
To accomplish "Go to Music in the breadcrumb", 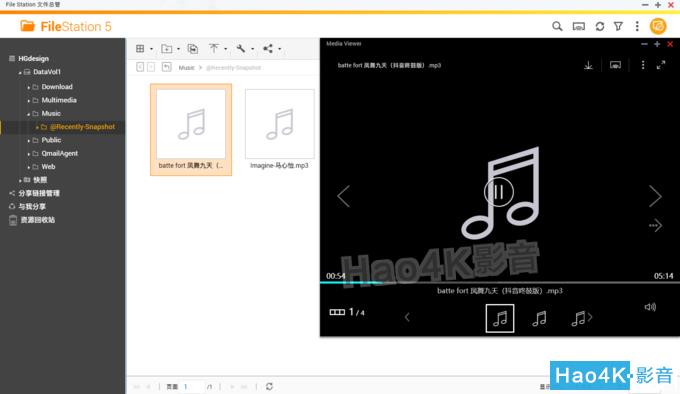I will (186, 68).
